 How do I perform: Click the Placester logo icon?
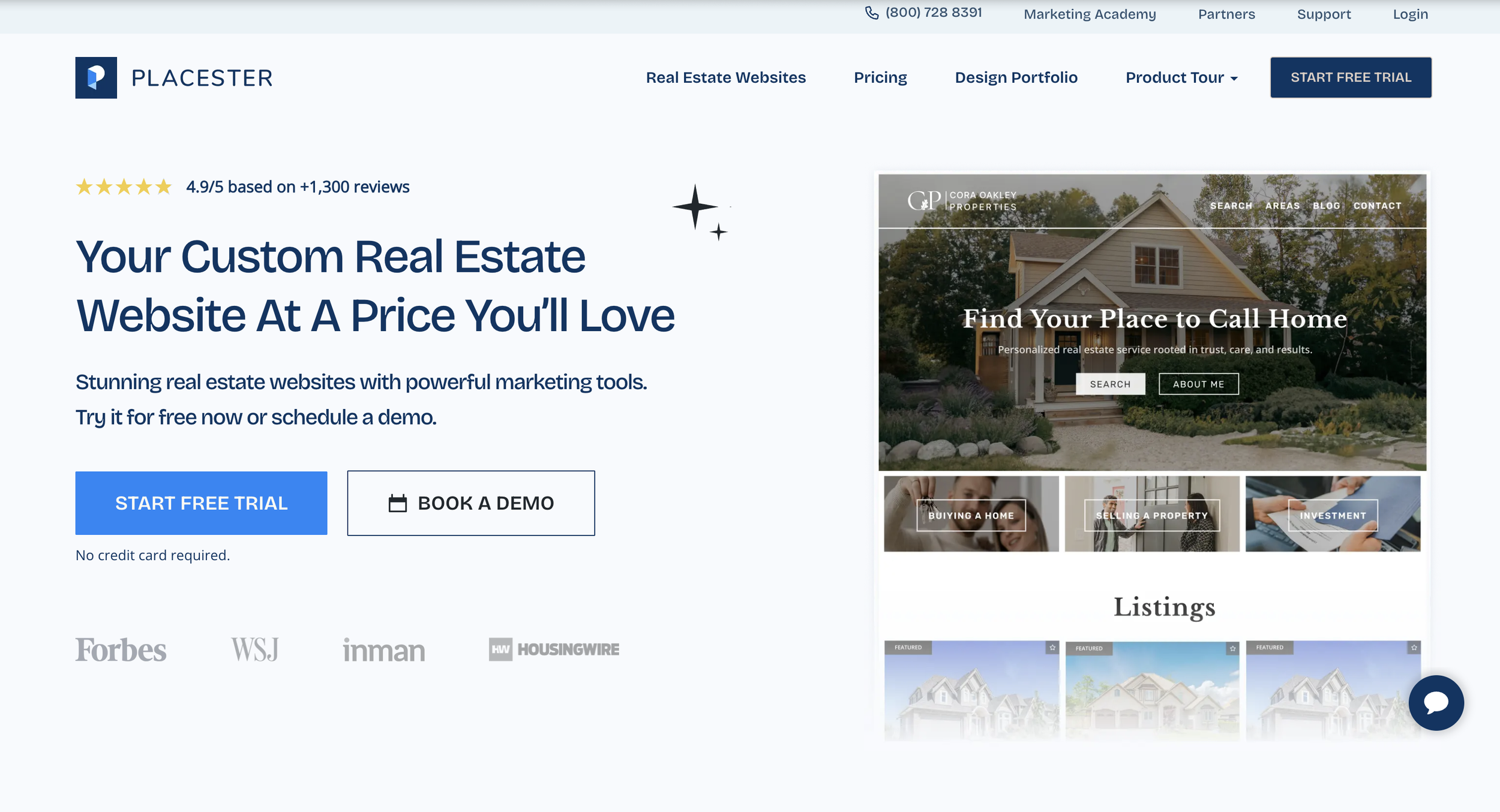point(96,78)
